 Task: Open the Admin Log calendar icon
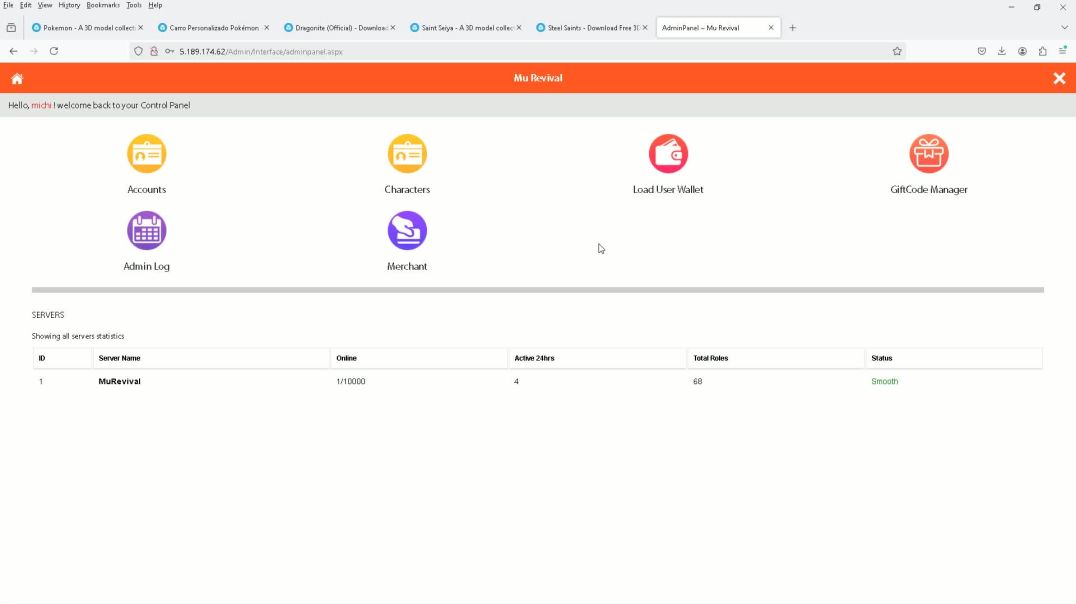point(146,231)
